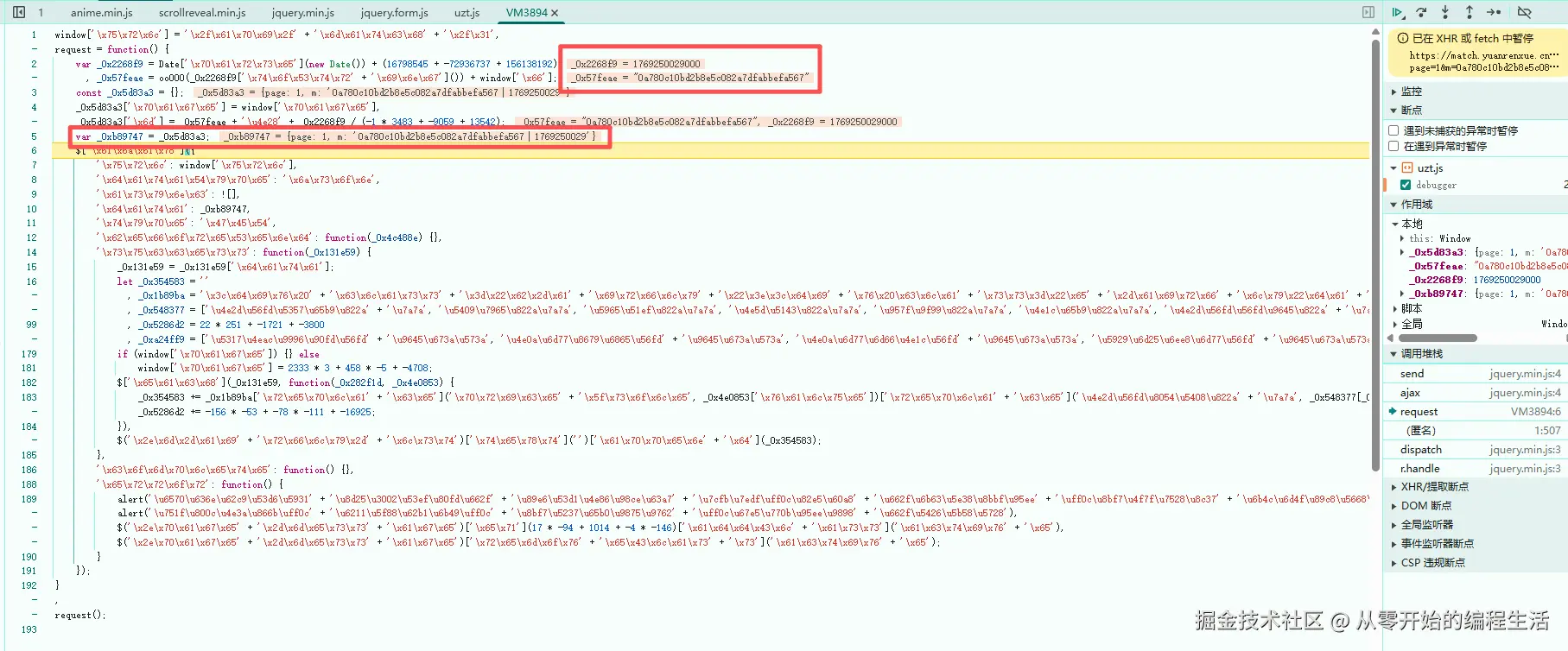Click line number 189 in the gutter
The width and height of the screenshot is (1568, 651).
[29, 499]
